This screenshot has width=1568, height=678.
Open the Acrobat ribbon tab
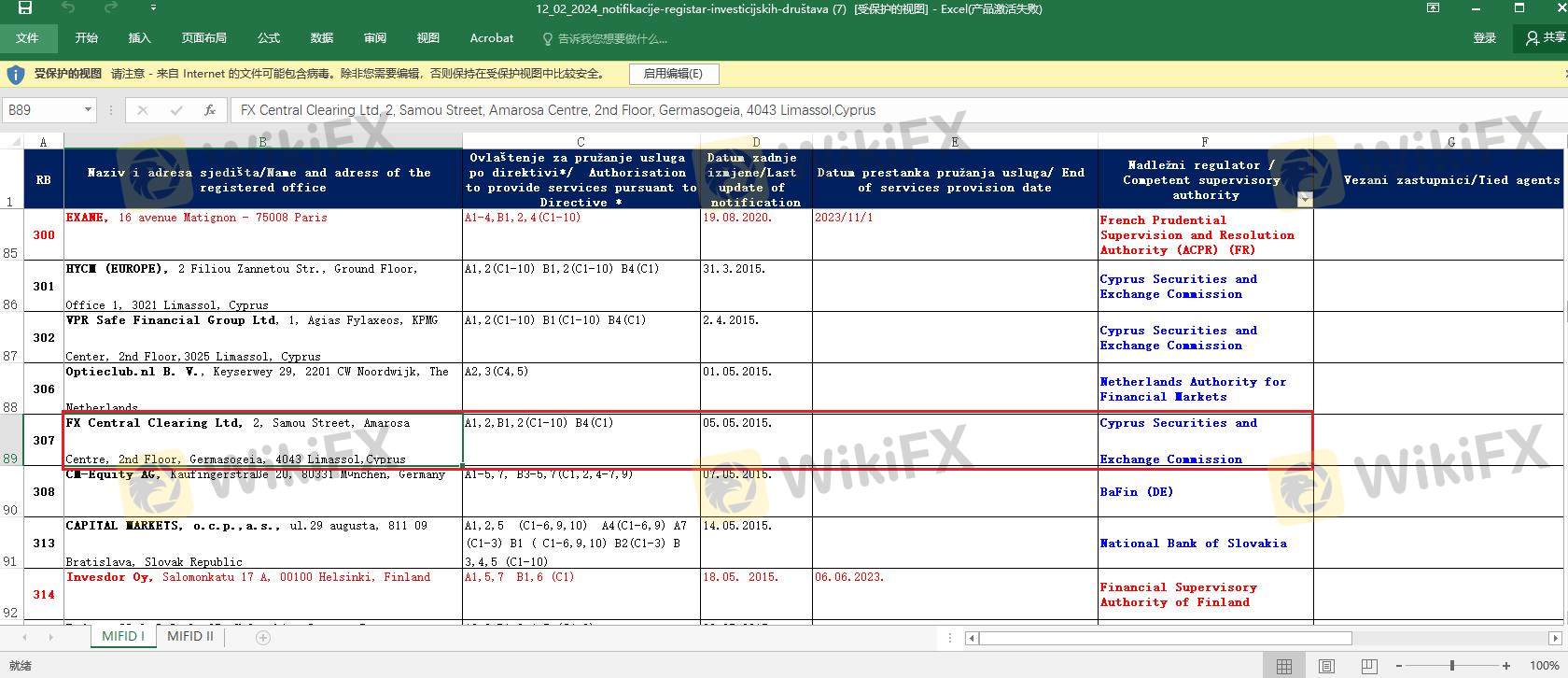tap(492, 38)
